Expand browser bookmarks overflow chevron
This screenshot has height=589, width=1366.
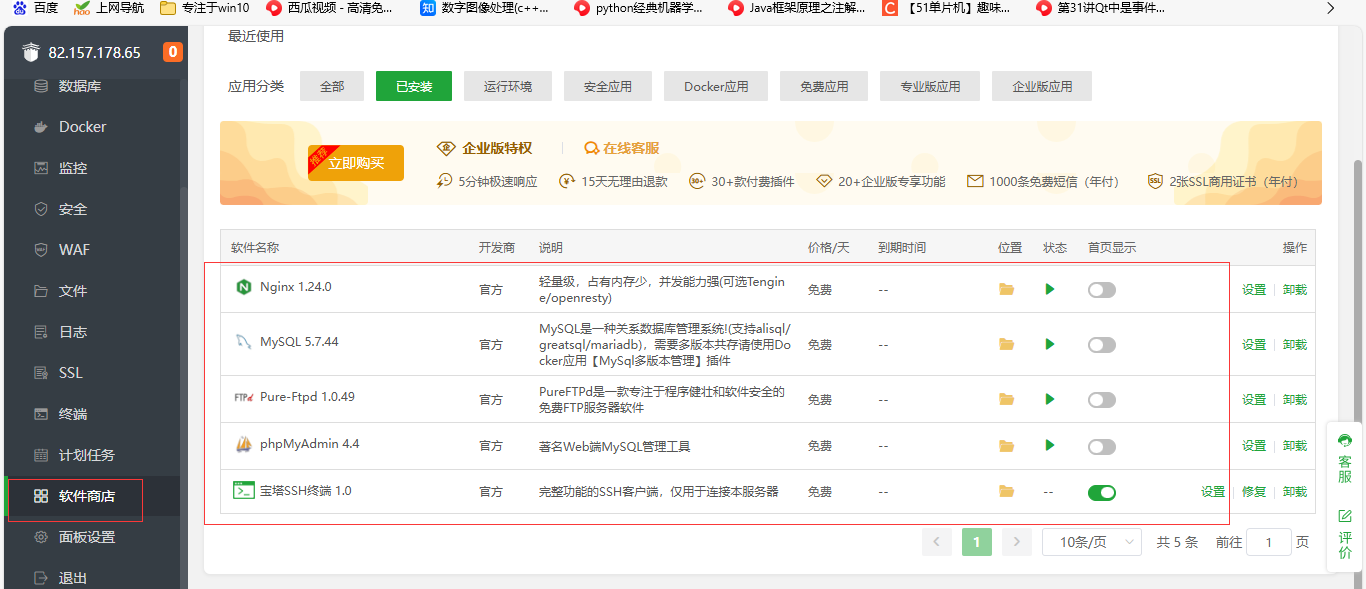pyautogui.click(x=1330, y=8)
